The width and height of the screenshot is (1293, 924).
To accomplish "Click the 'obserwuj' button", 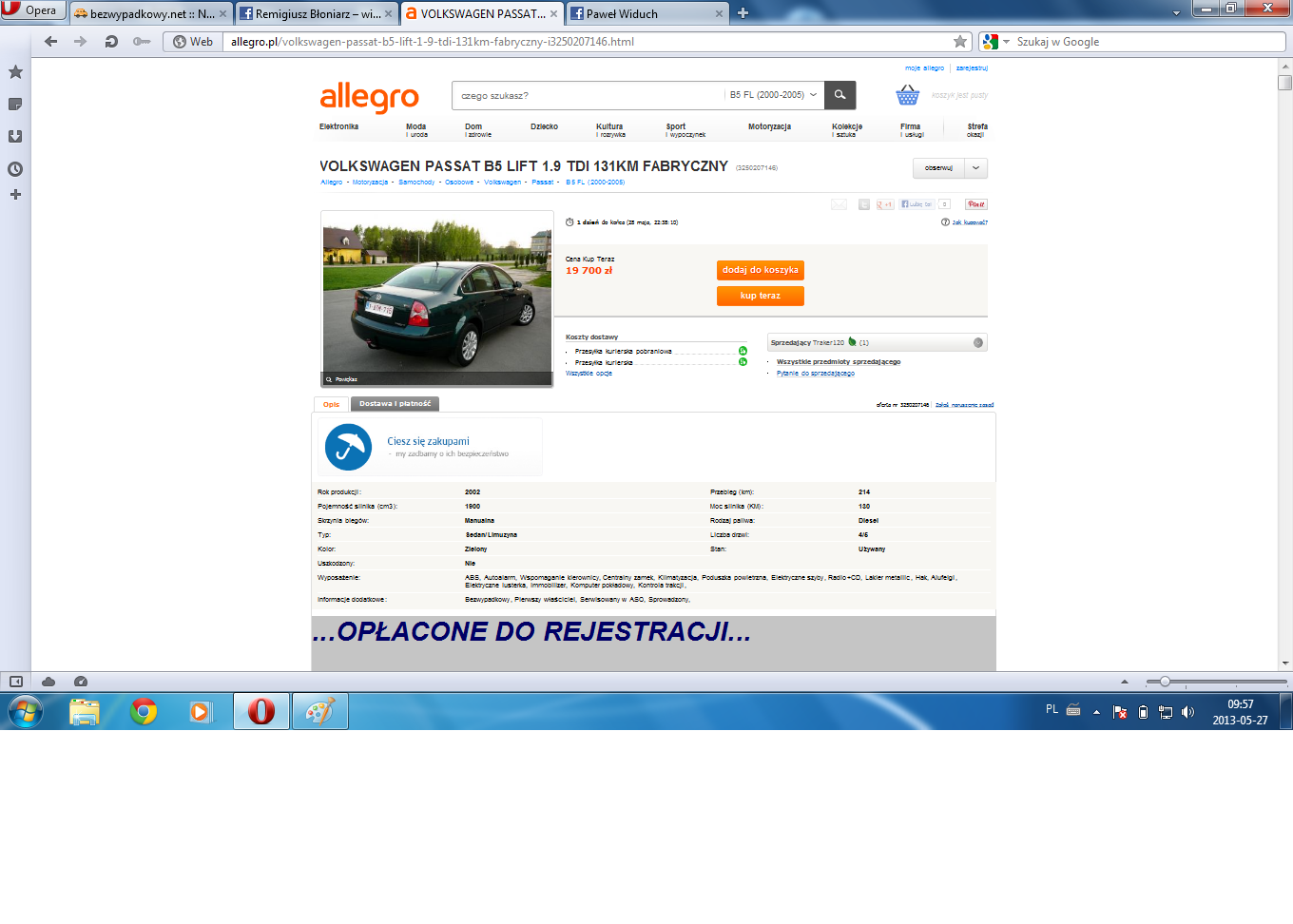I will point(938,168).
